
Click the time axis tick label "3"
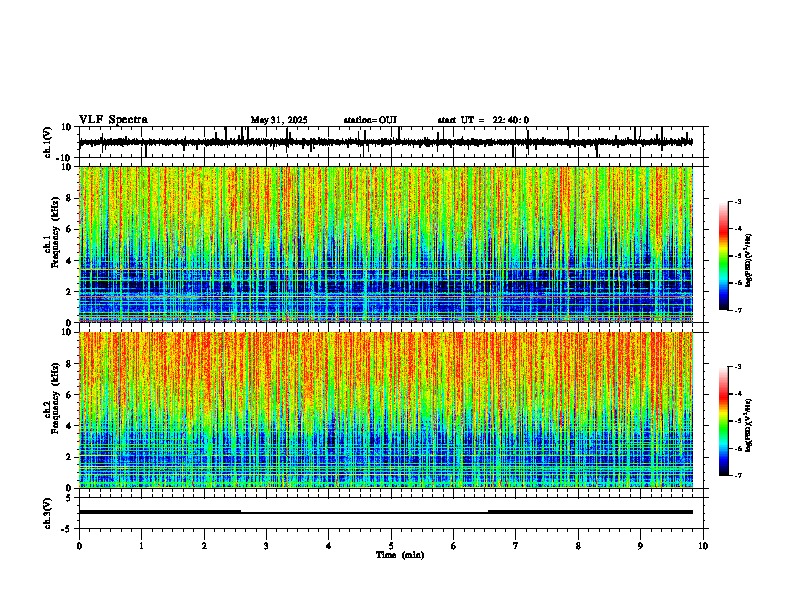coord(266,546)
